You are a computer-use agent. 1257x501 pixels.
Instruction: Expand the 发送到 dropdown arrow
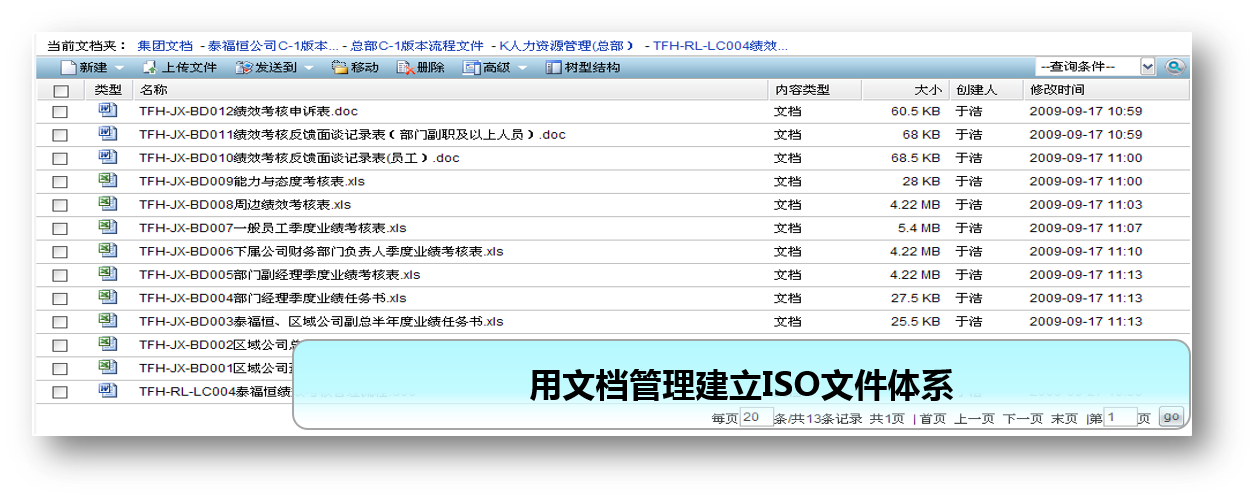(308, 69)
